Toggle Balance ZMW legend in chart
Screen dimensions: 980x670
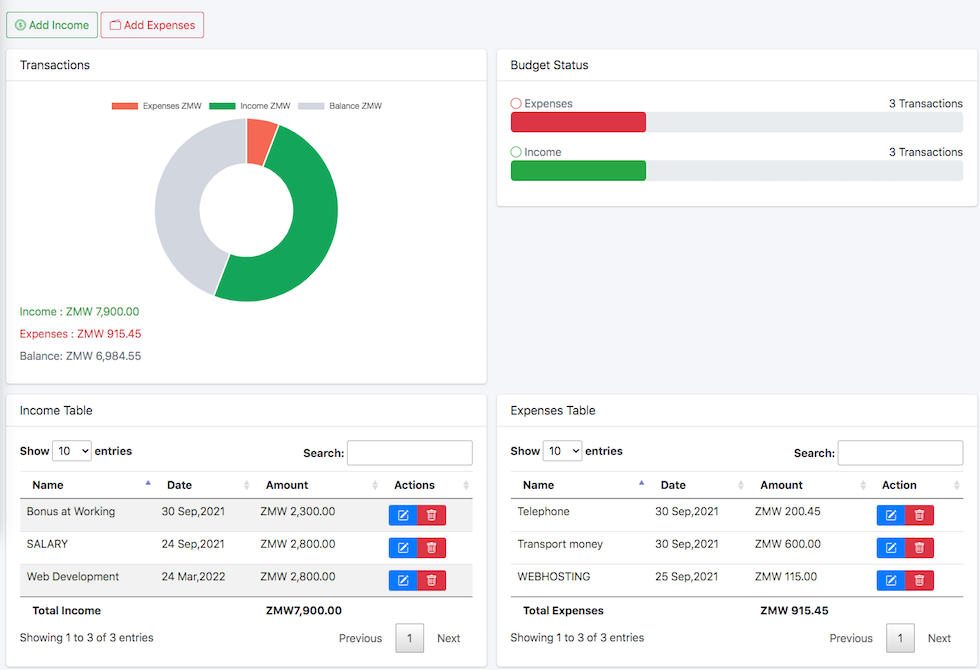coord(340,106)
